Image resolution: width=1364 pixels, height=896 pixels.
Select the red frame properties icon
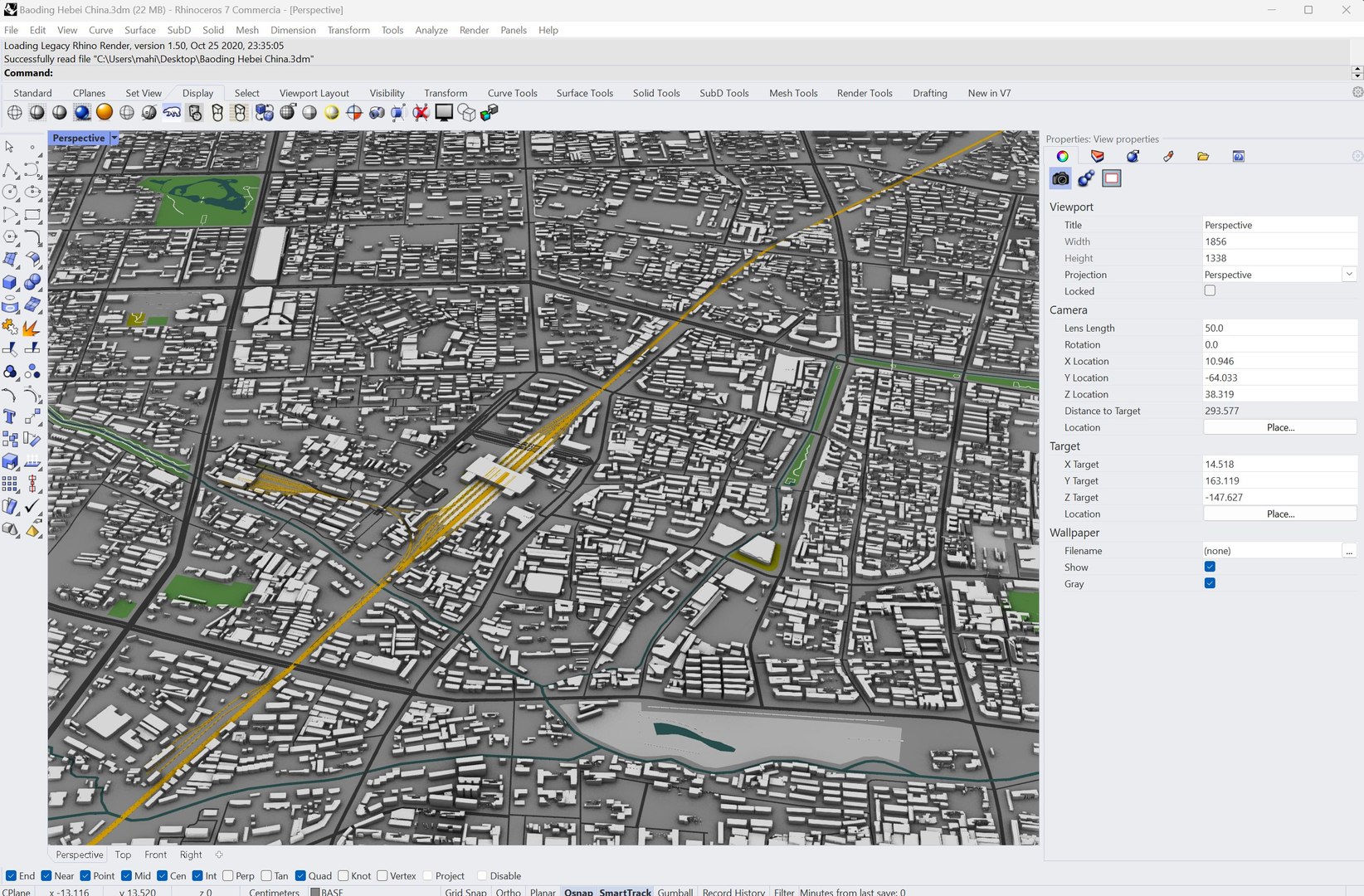point(1112,178)
